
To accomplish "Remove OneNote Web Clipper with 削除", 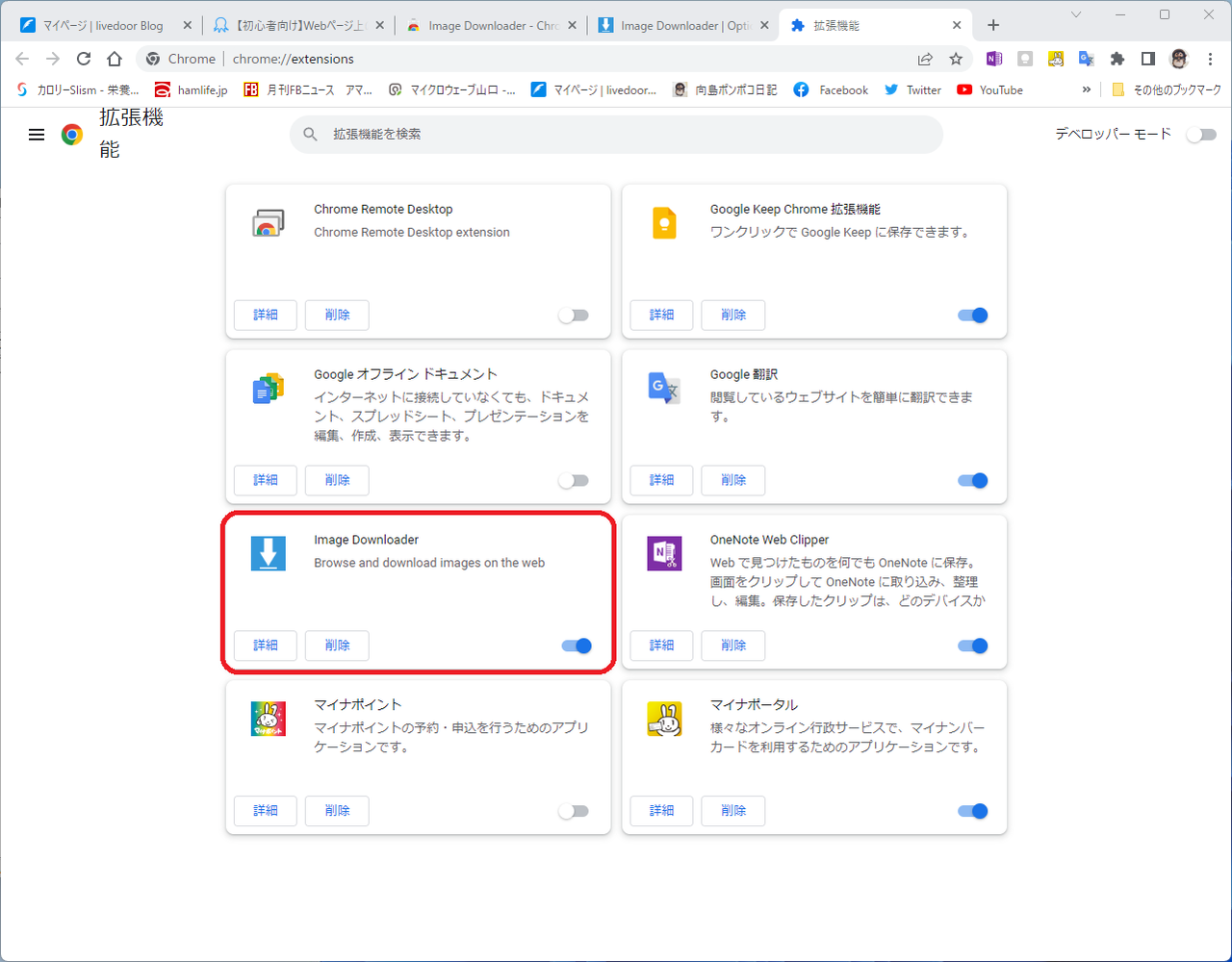I will (733, 646).
